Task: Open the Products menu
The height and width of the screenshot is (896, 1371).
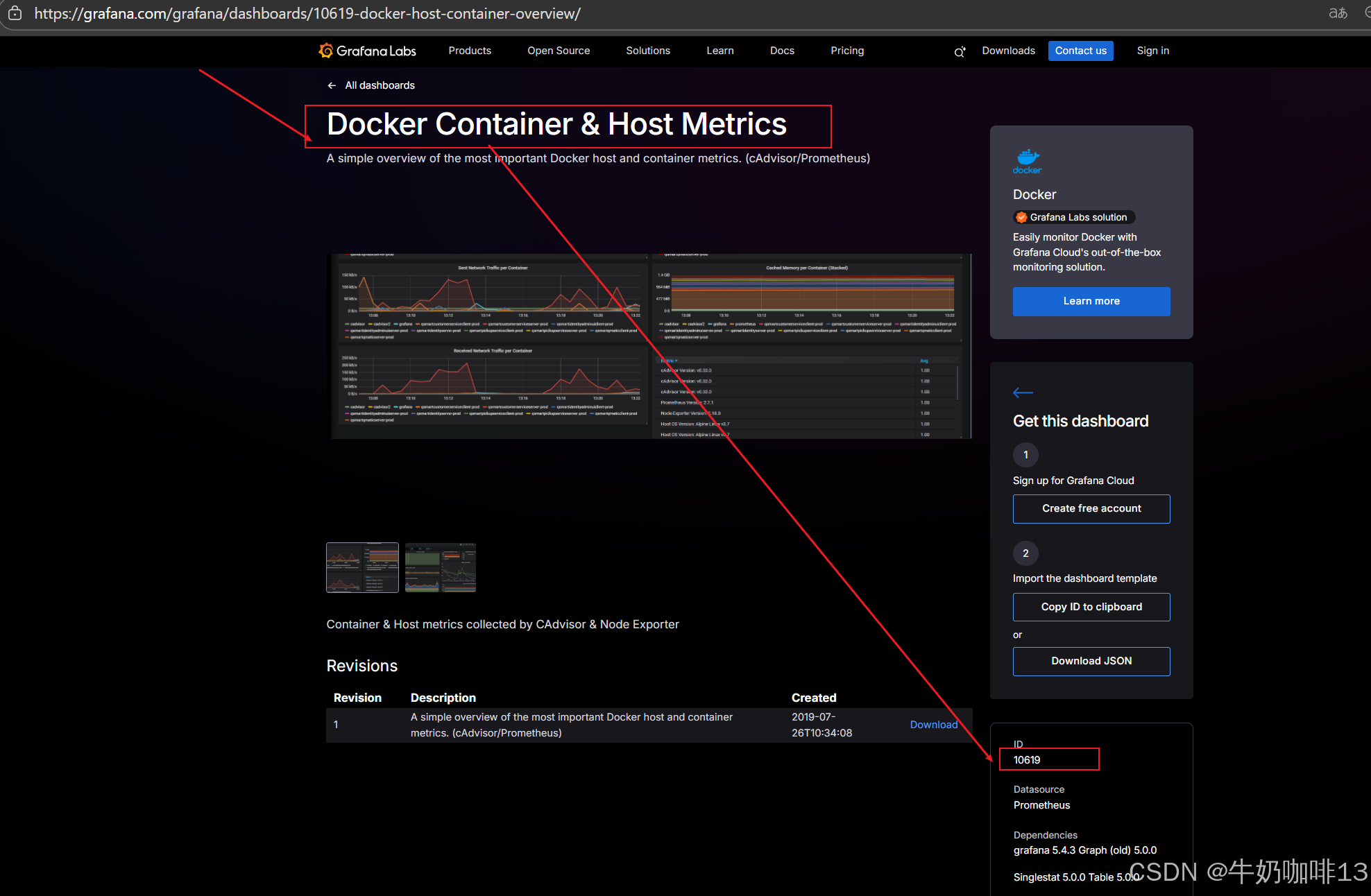Action: 470,51
